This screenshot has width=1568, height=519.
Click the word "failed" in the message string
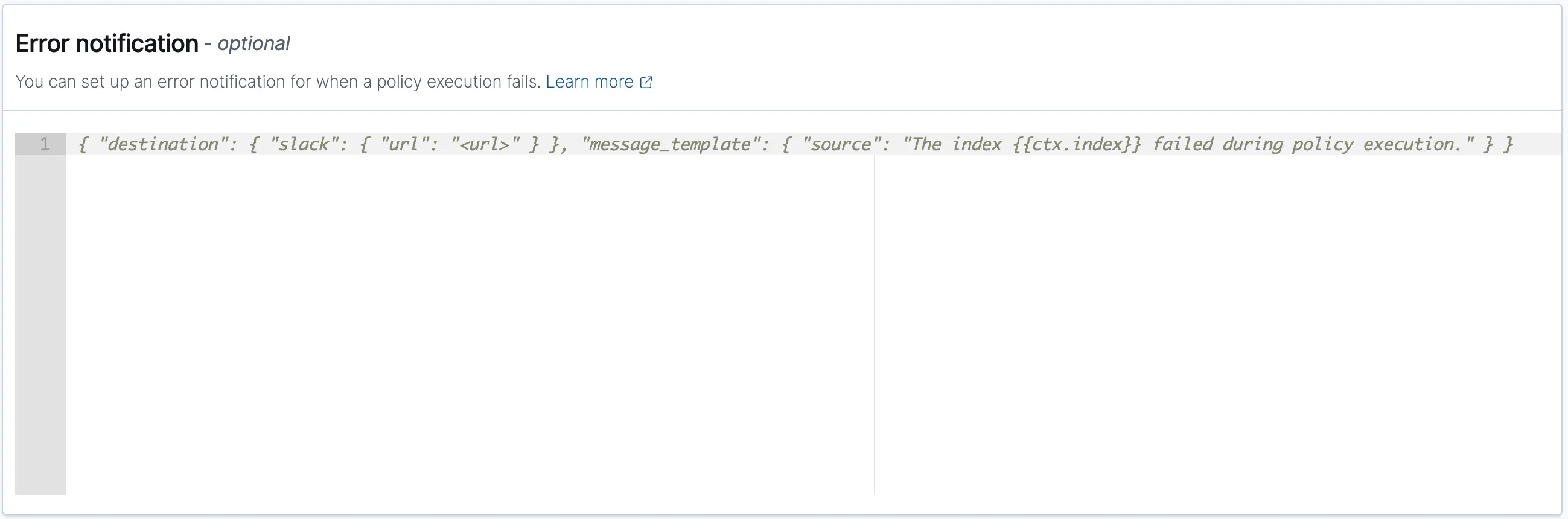tap(1182, 144)
